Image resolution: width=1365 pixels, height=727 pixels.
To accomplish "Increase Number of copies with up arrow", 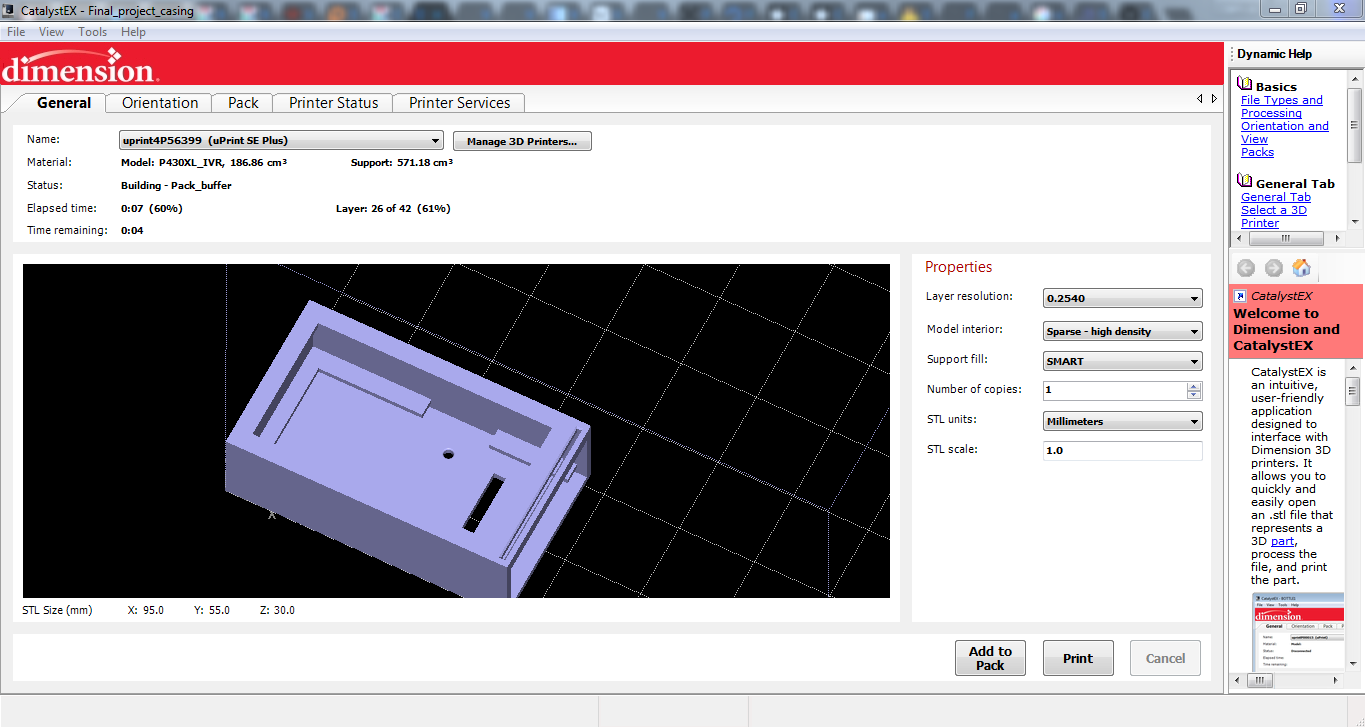I will tap(1194, 386).
